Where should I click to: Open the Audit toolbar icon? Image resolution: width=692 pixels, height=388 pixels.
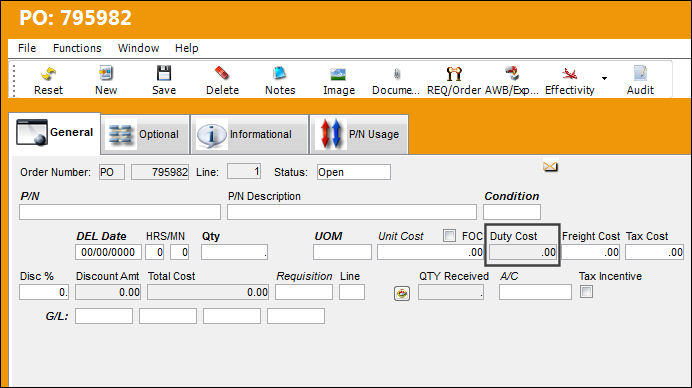tap(640, 73)
